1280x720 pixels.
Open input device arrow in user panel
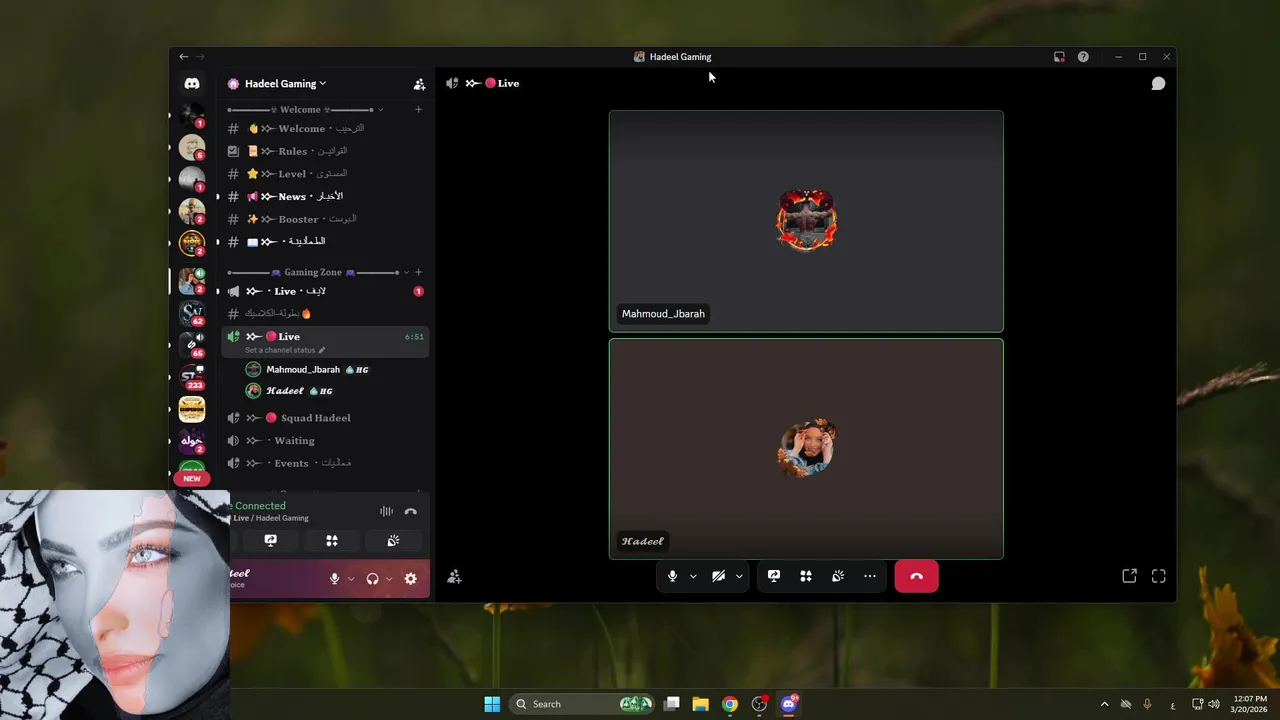(351, 579)
